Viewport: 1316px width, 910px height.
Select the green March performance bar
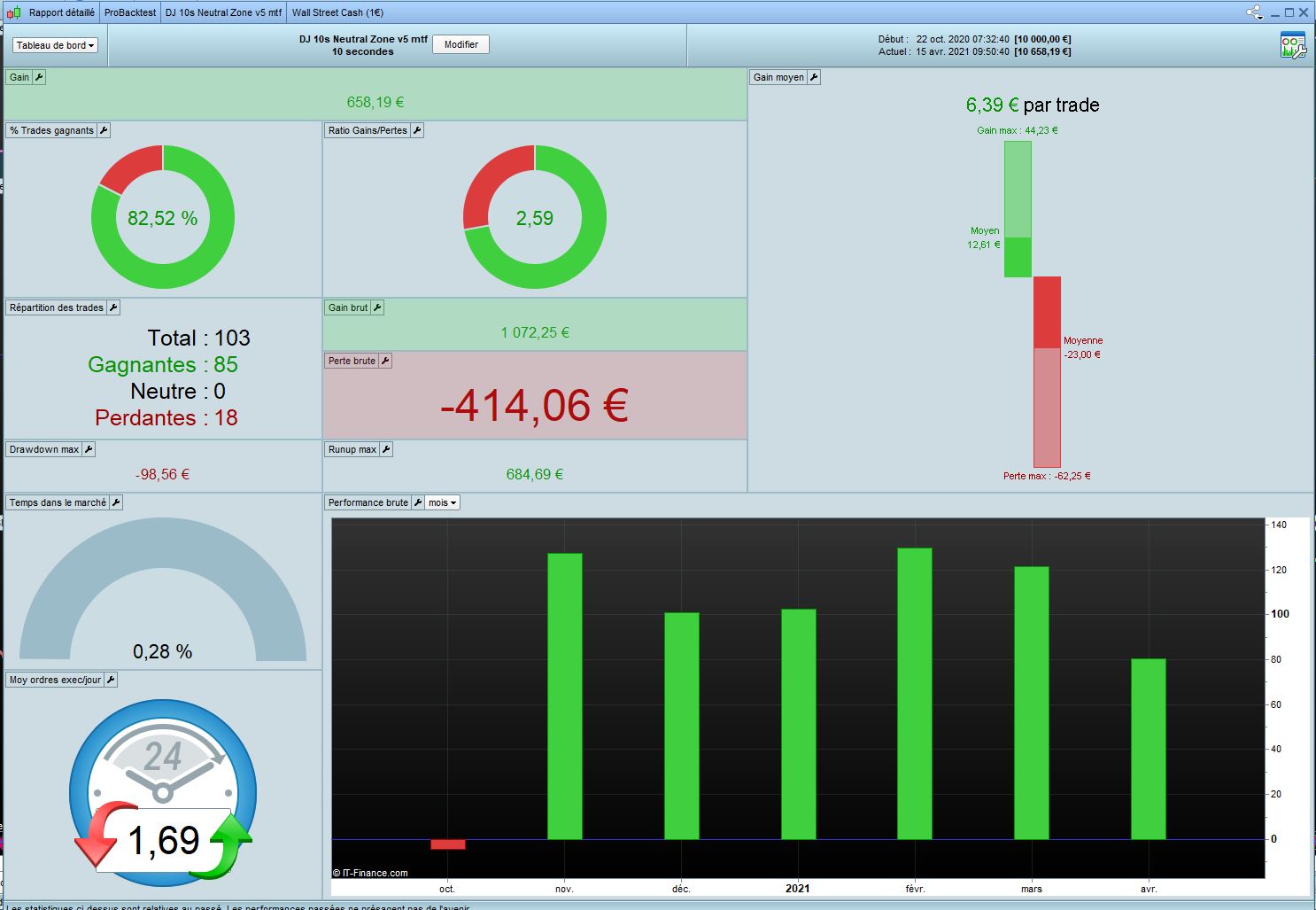(x=1032, y=703)
